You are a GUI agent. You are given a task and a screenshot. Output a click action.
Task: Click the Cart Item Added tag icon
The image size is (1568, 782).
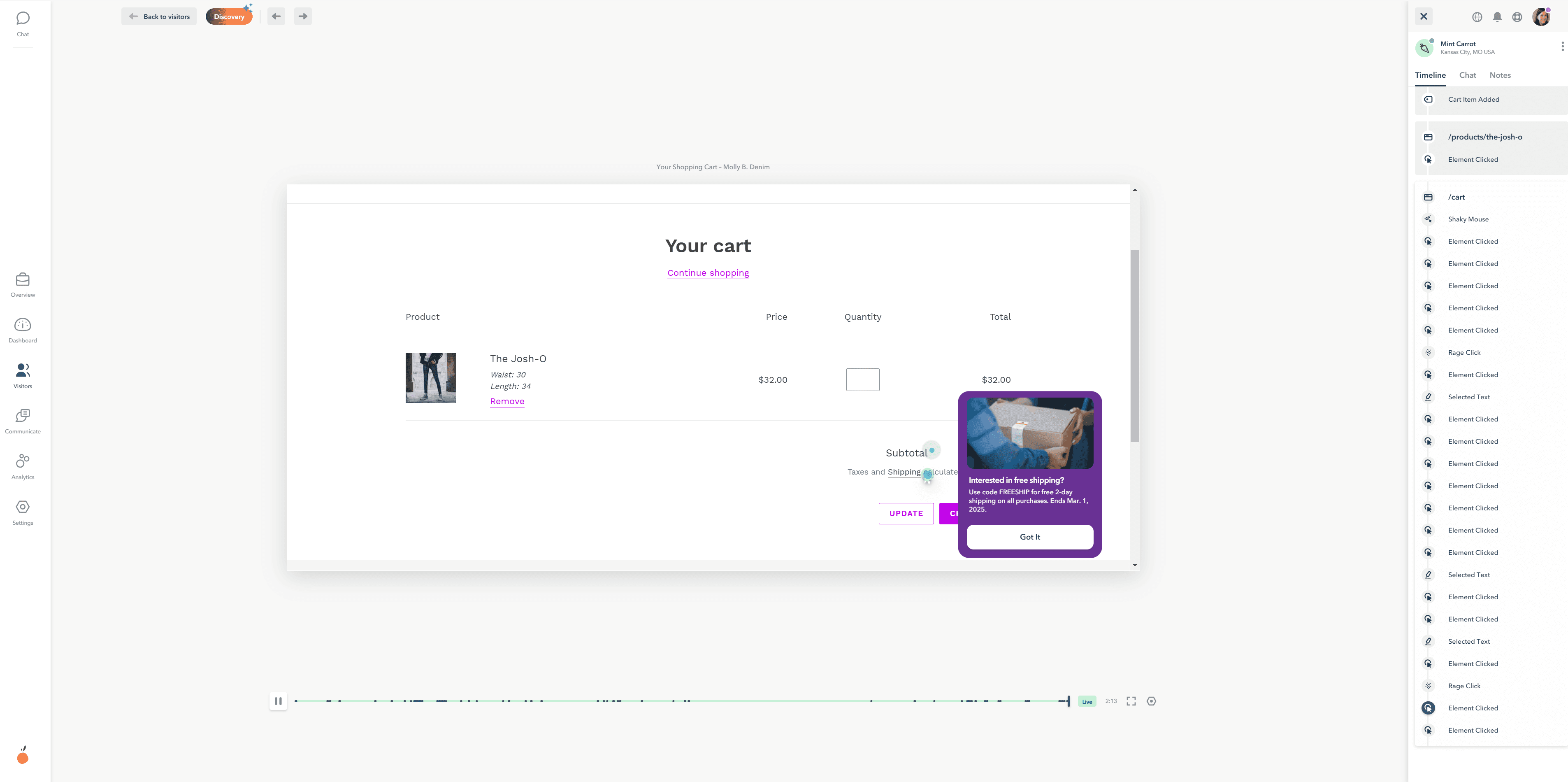coord(1428,99)
